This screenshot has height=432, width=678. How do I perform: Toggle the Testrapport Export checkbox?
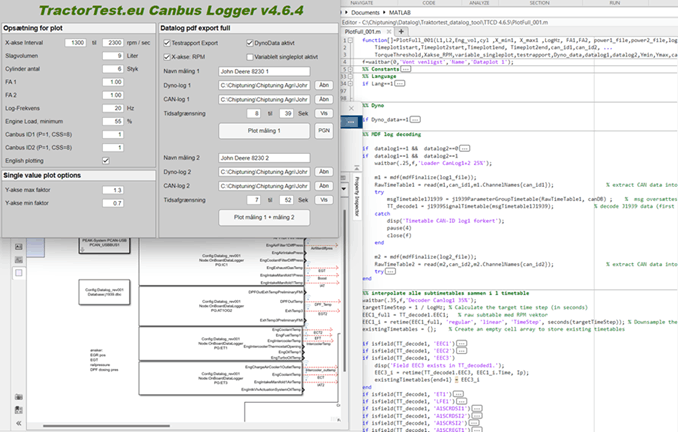pyautogui.click(x=167, y=43)
